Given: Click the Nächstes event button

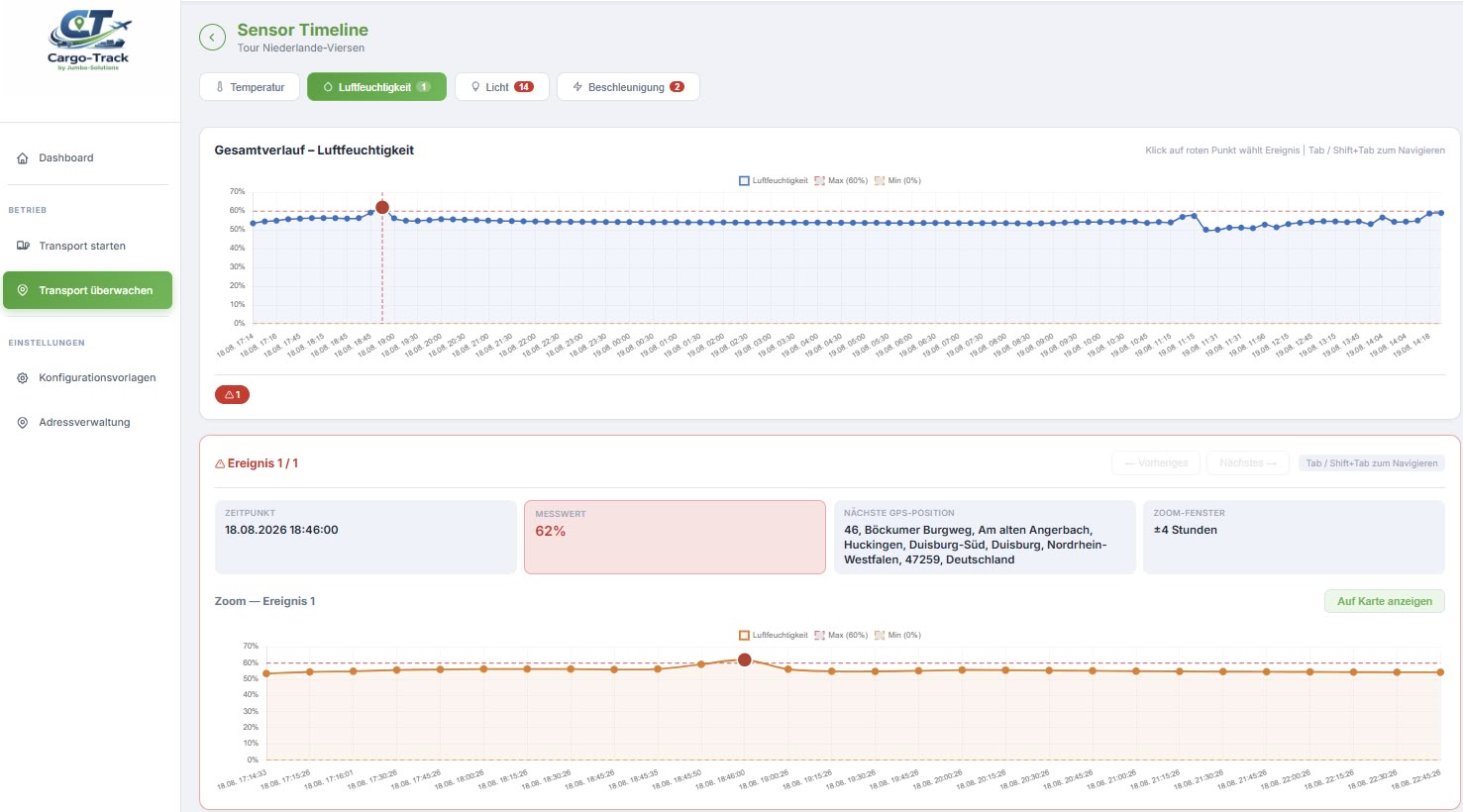Looking at the screenshot, I should pyautogui.click(x=1248, y=463).
